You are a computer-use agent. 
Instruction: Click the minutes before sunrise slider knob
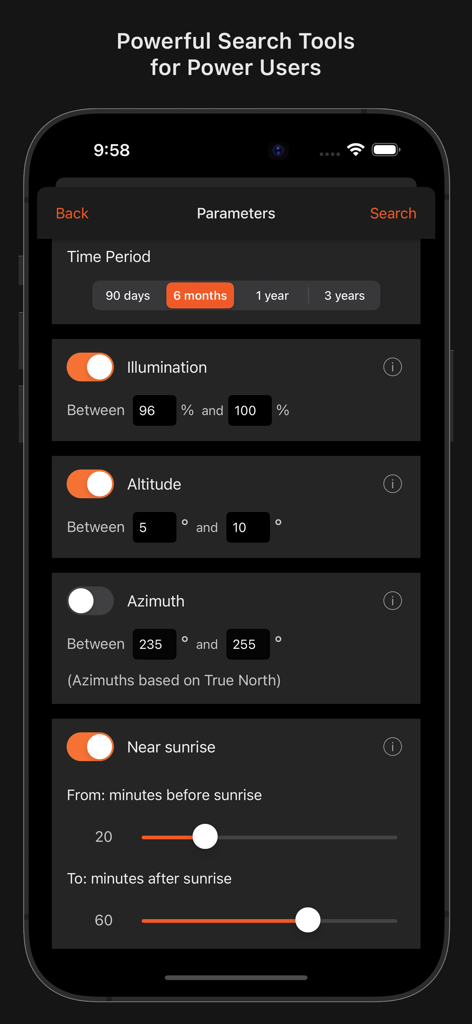[205, 837]
